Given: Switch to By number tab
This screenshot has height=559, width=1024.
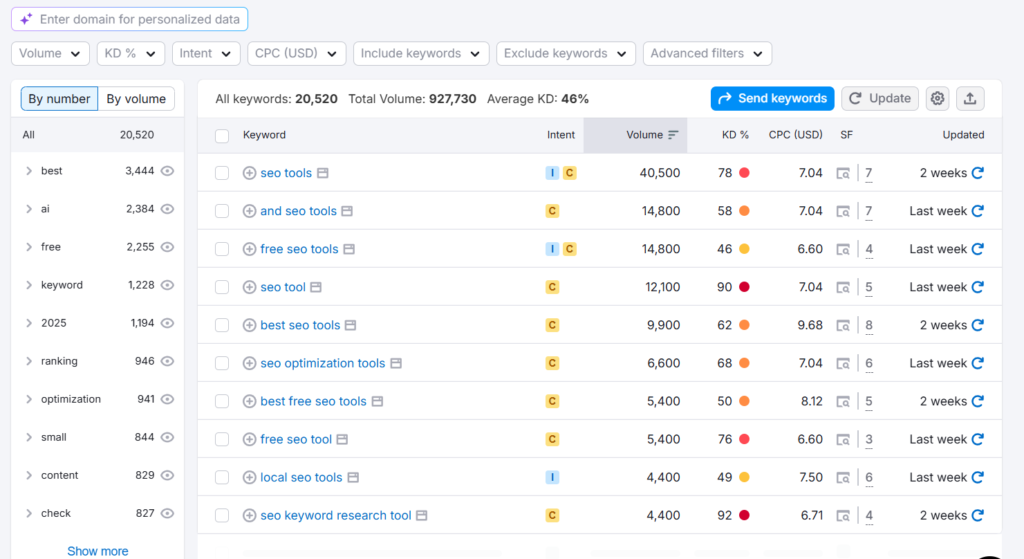Looking at the screenshot, I should pyautogui.click(x=59, y=99).
